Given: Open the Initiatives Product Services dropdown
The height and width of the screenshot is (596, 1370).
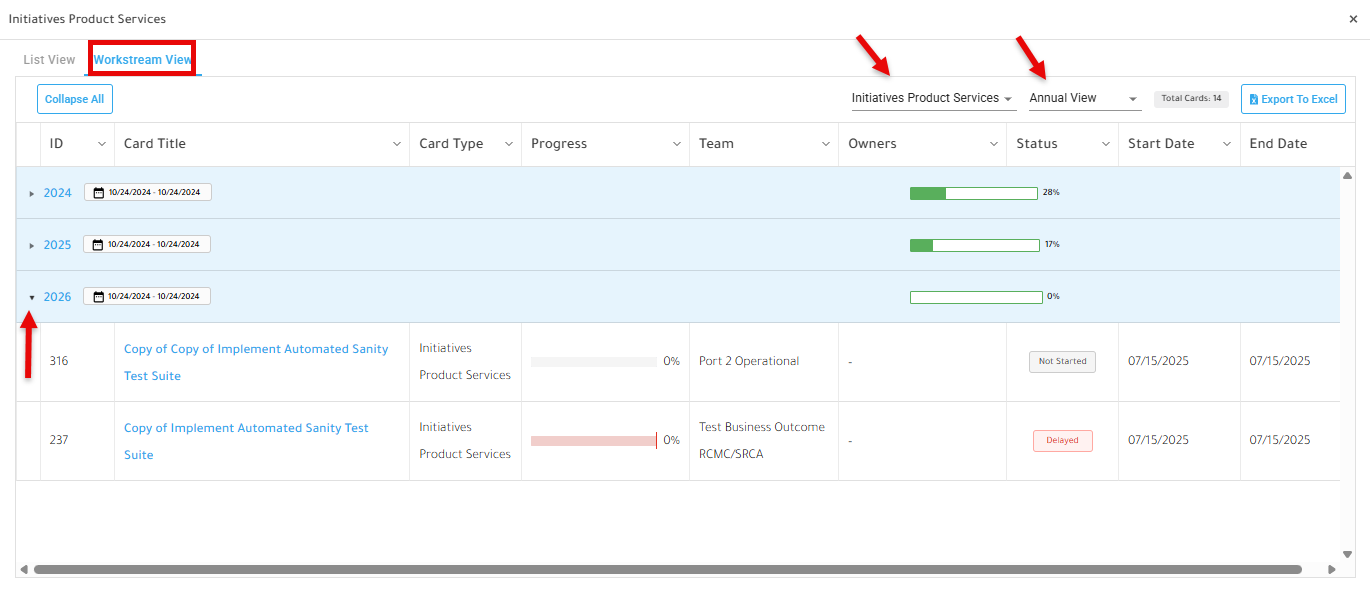Looking at the screenshot, I should coord(933,98).
